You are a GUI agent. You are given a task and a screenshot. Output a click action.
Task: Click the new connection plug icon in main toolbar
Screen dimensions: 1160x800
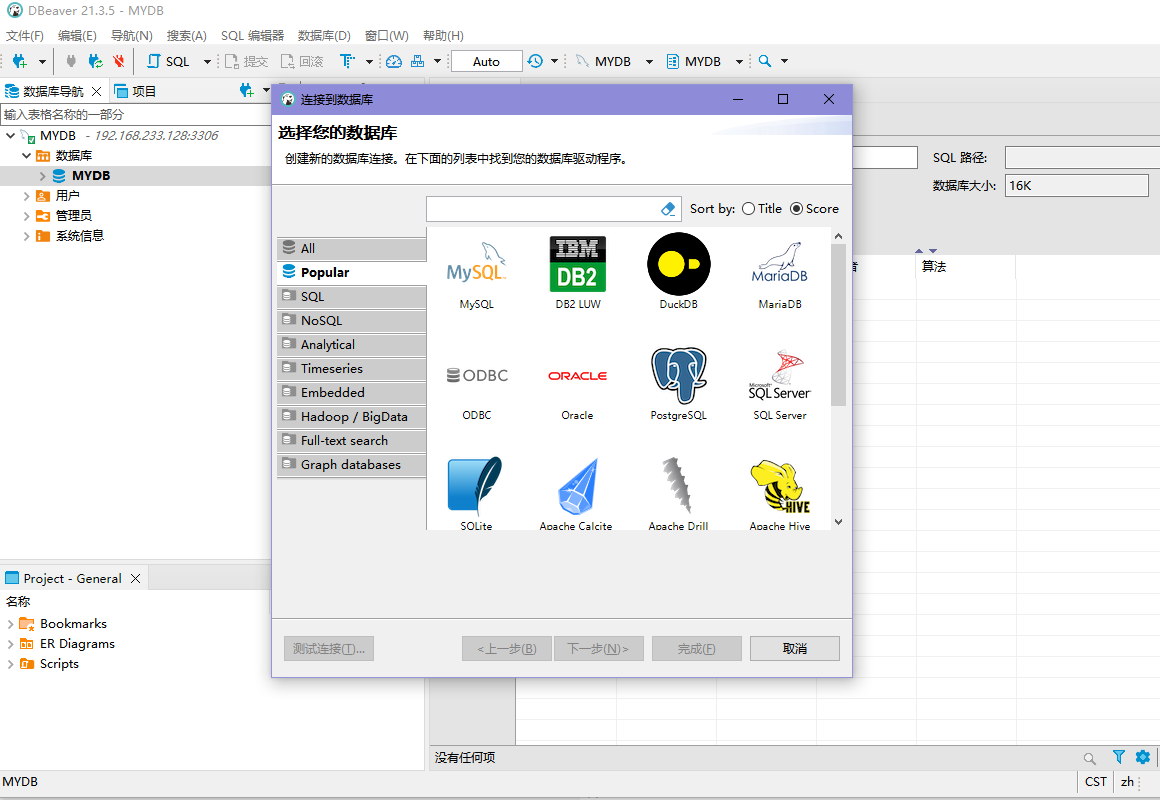(x=20, y=61)
